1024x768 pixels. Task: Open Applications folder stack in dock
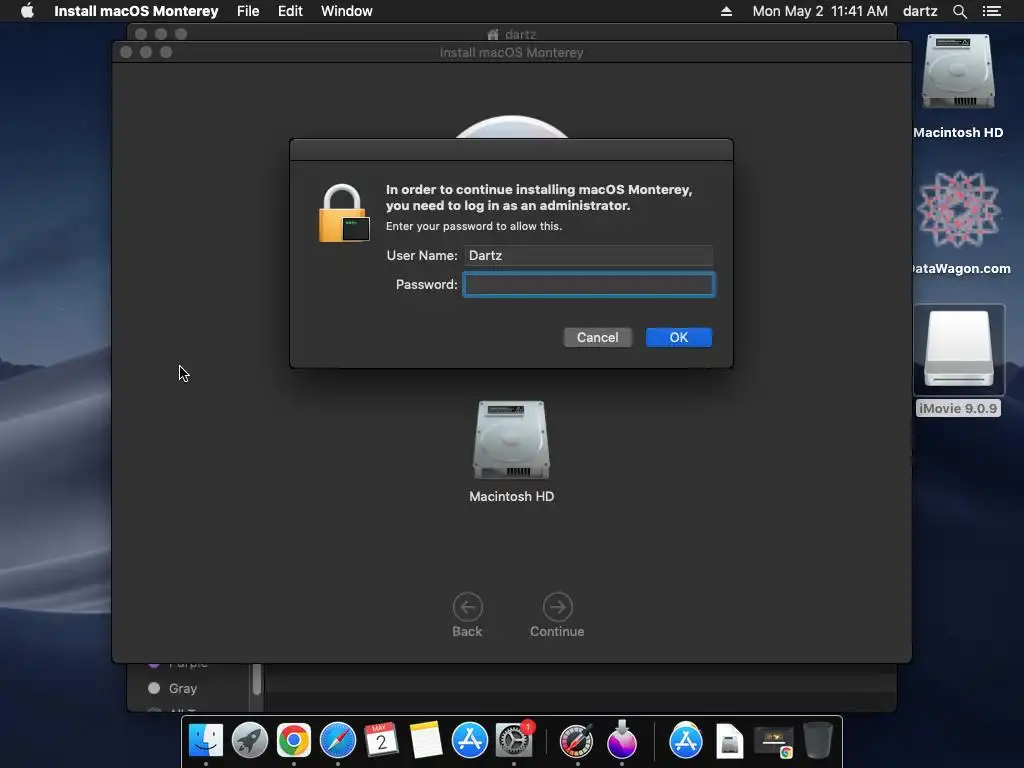pos(686,741)
